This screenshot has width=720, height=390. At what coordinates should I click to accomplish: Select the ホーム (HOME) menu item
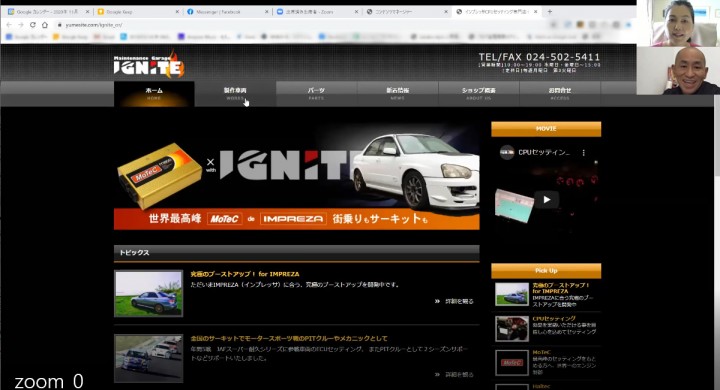click(154, 94)
